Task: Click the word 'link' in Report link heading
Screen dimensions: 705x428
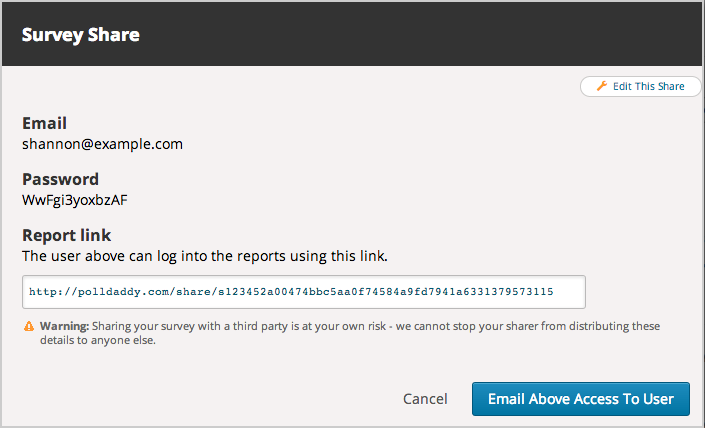Action: pyautogui.click(x=95, y=236)
